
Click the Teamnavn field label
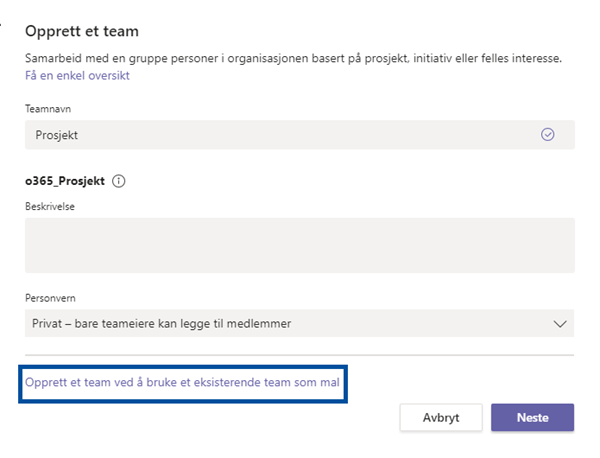(48, 107)
